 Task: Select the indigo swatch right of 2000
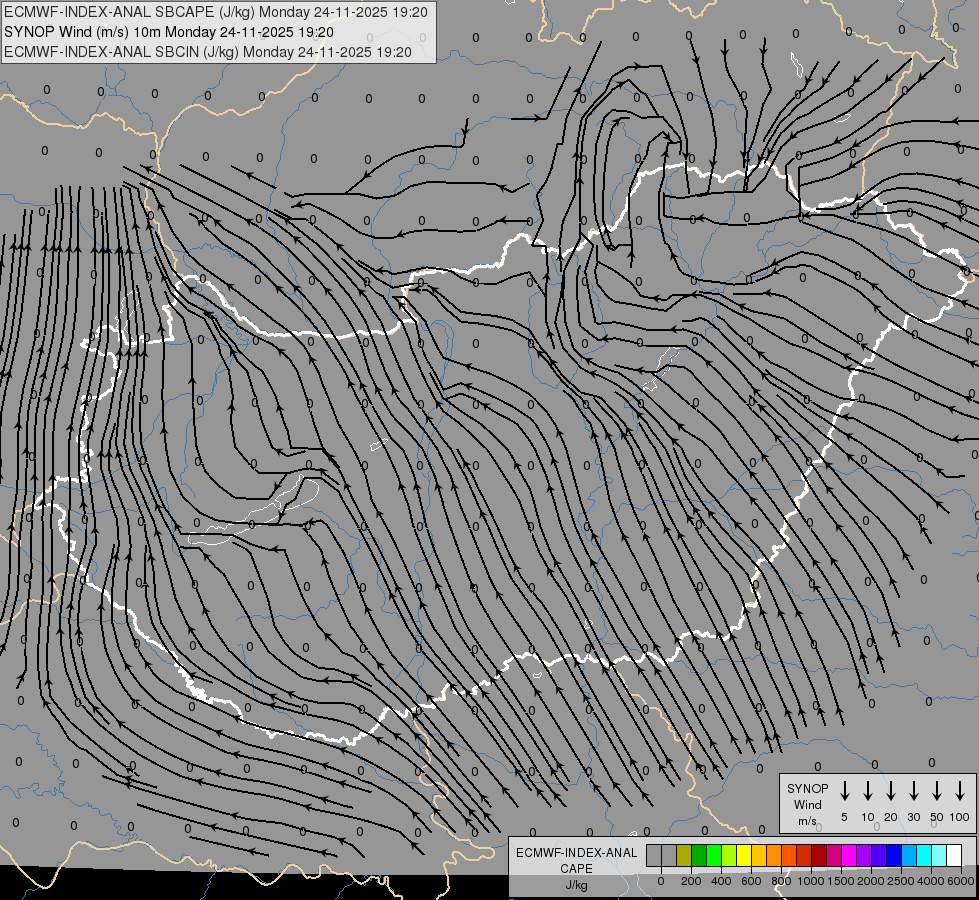pyautogui.click(x=878, y=855)
